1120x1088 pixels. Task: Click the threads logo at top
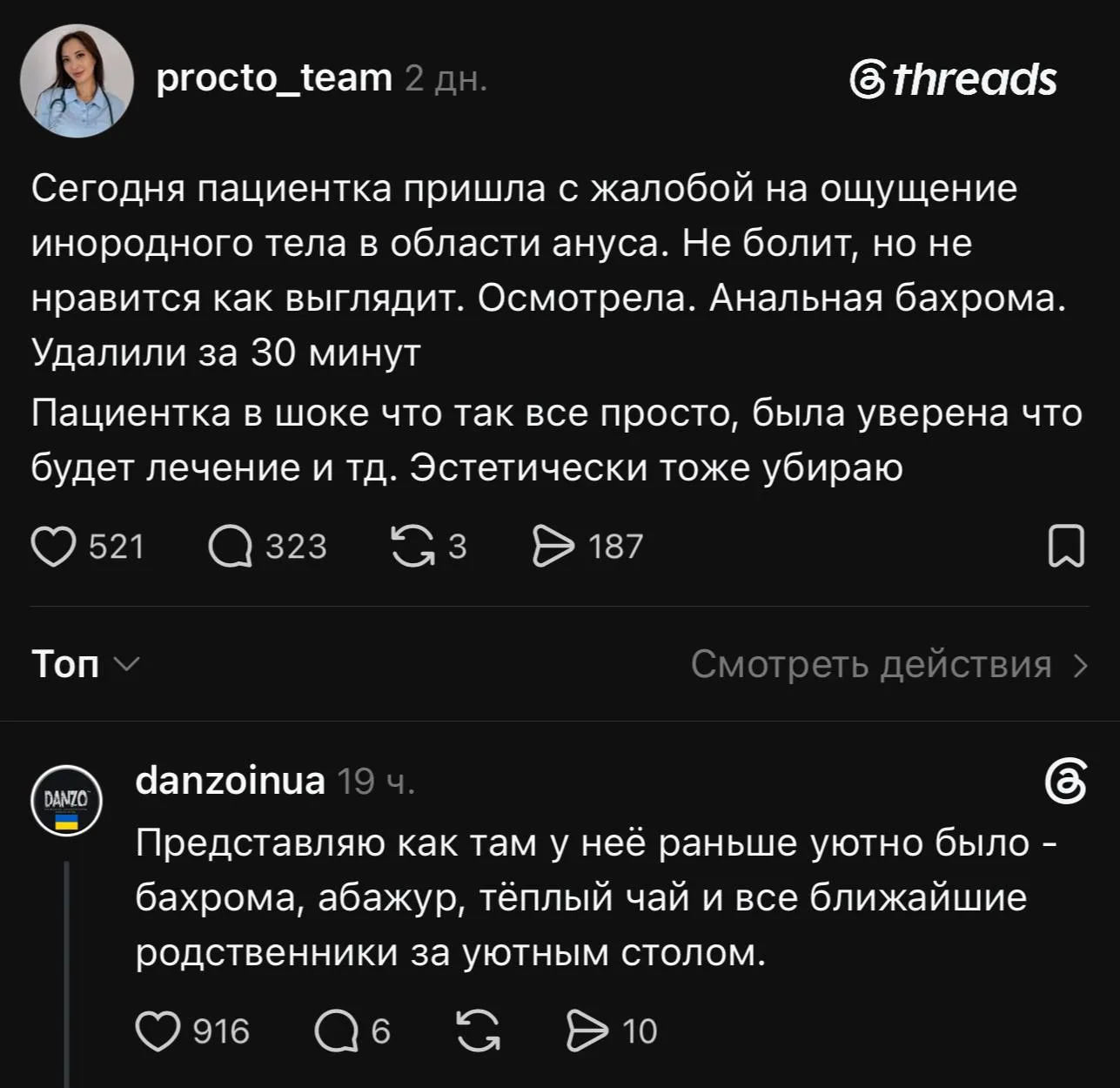[x=953, y=80]
